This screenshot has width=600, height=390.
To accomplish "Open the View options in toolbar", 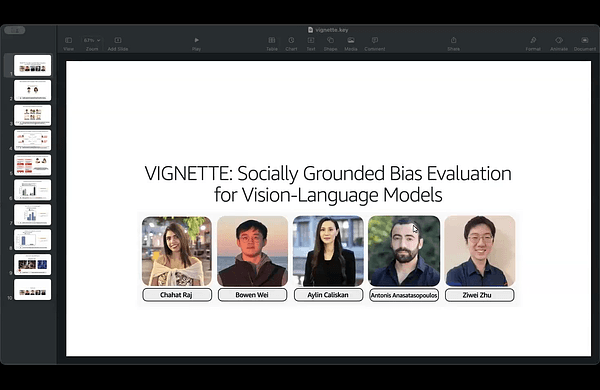I will (68, 44).
